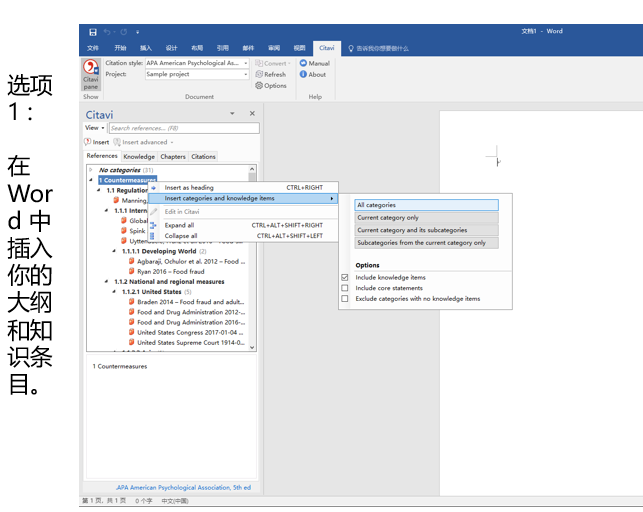Click the Citavi pane ribbon icon
The image size is (643, 512).
point(91,74)
